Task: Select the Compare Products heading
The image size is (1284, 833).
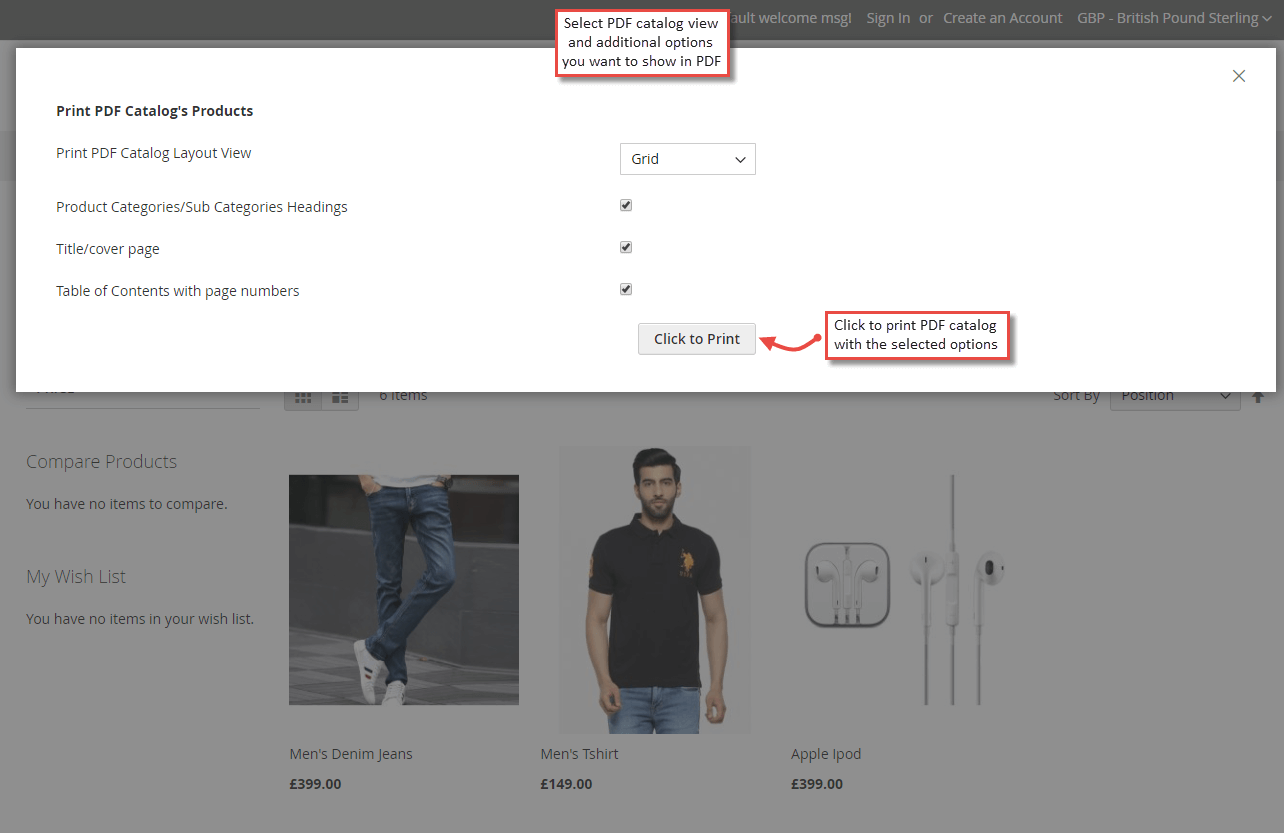Action: pyautogui.click(x=101, y=462)
